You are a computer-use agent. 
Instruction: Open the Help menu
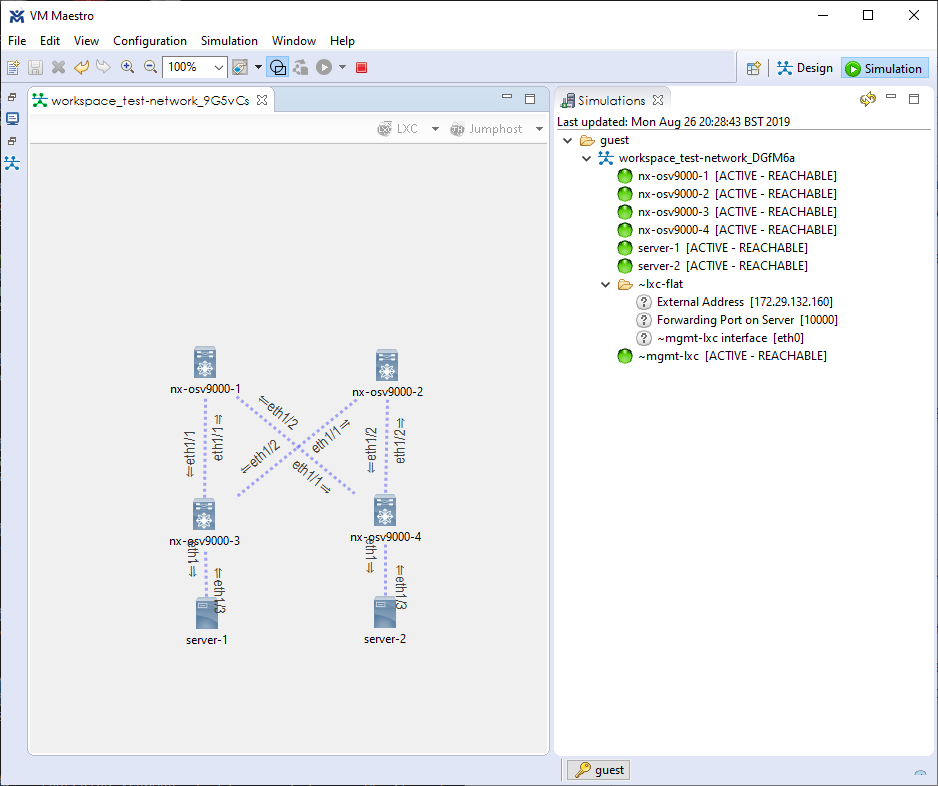[342, 41]
